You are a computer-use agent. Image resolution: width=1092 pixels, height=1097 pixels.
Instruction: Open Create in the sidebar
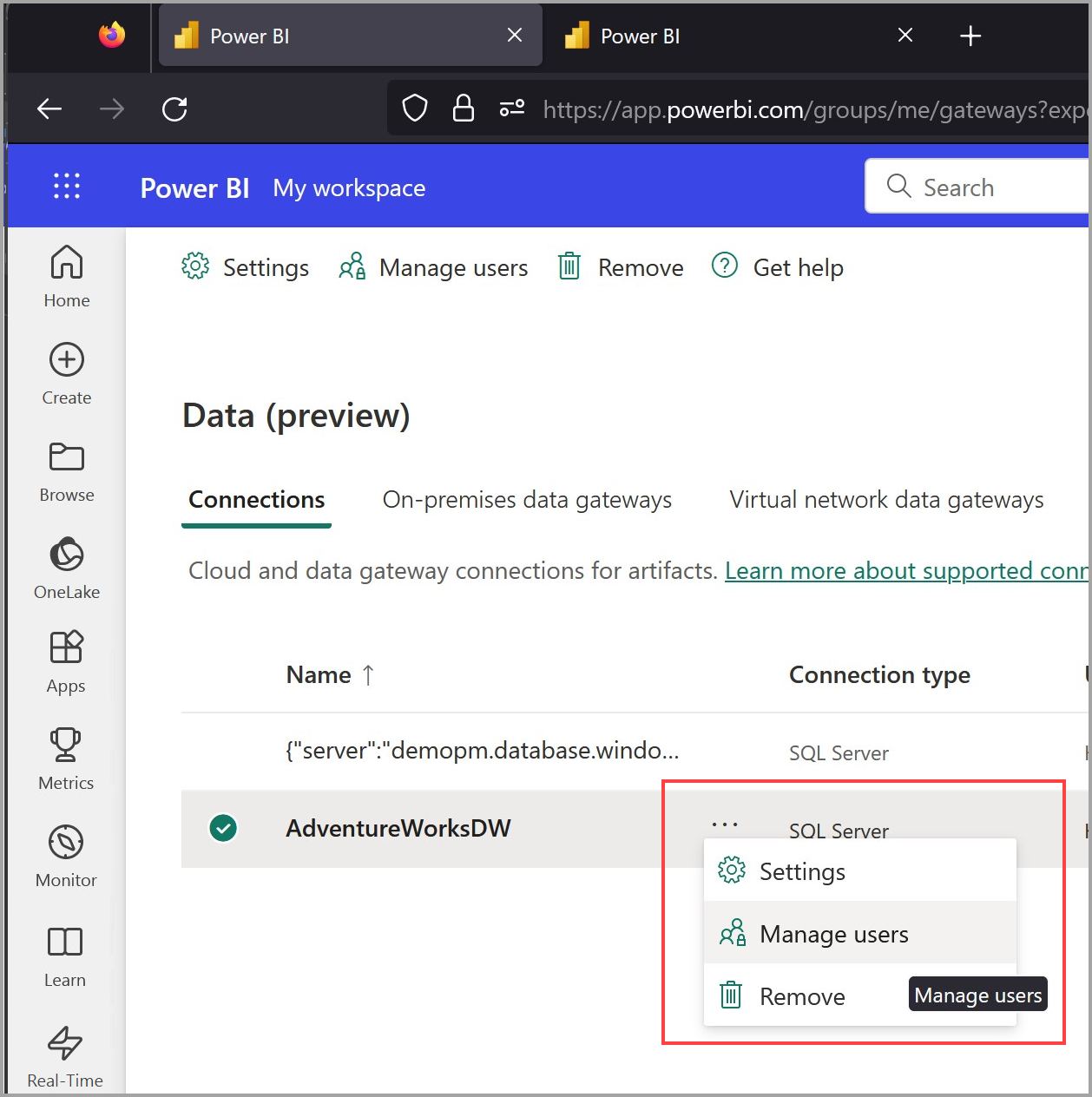coord(67,373)
